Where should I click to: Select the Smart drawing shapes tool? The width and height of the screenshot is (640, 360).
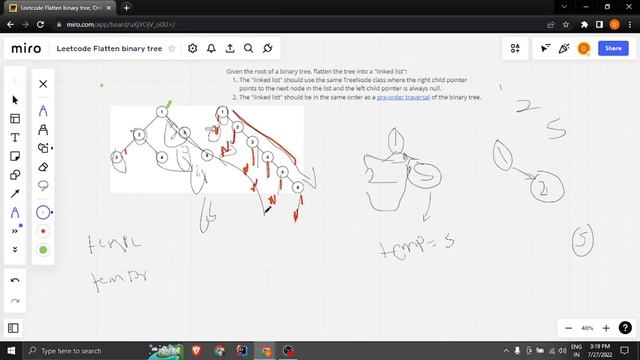[43, 148]
